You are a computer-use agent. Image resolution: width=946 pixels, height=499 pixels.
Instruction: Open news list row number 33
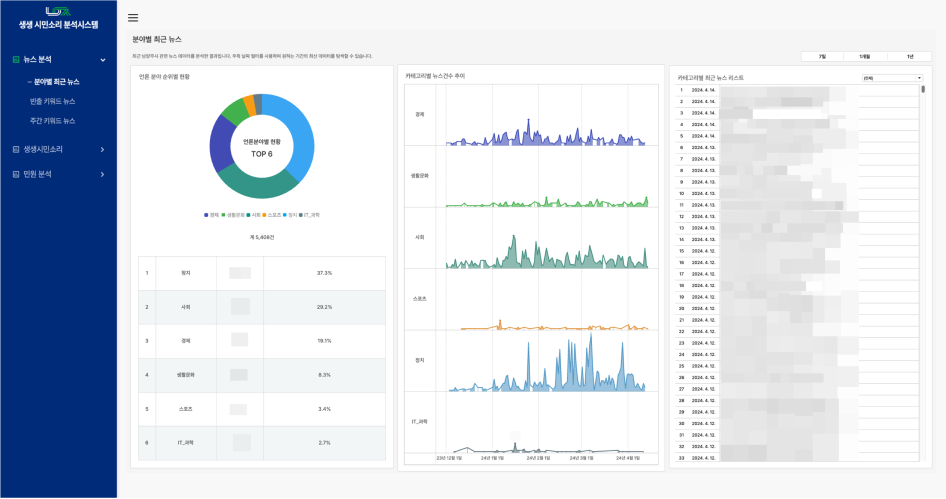(x=797, y=458)
